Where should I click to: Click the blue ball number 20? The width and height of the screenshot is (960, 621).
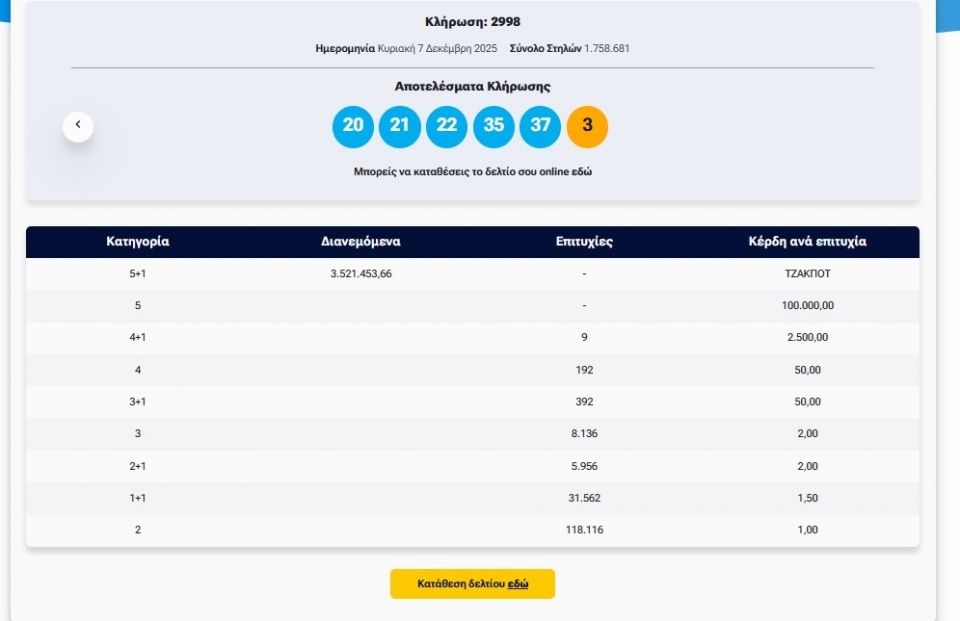[353, 126]
